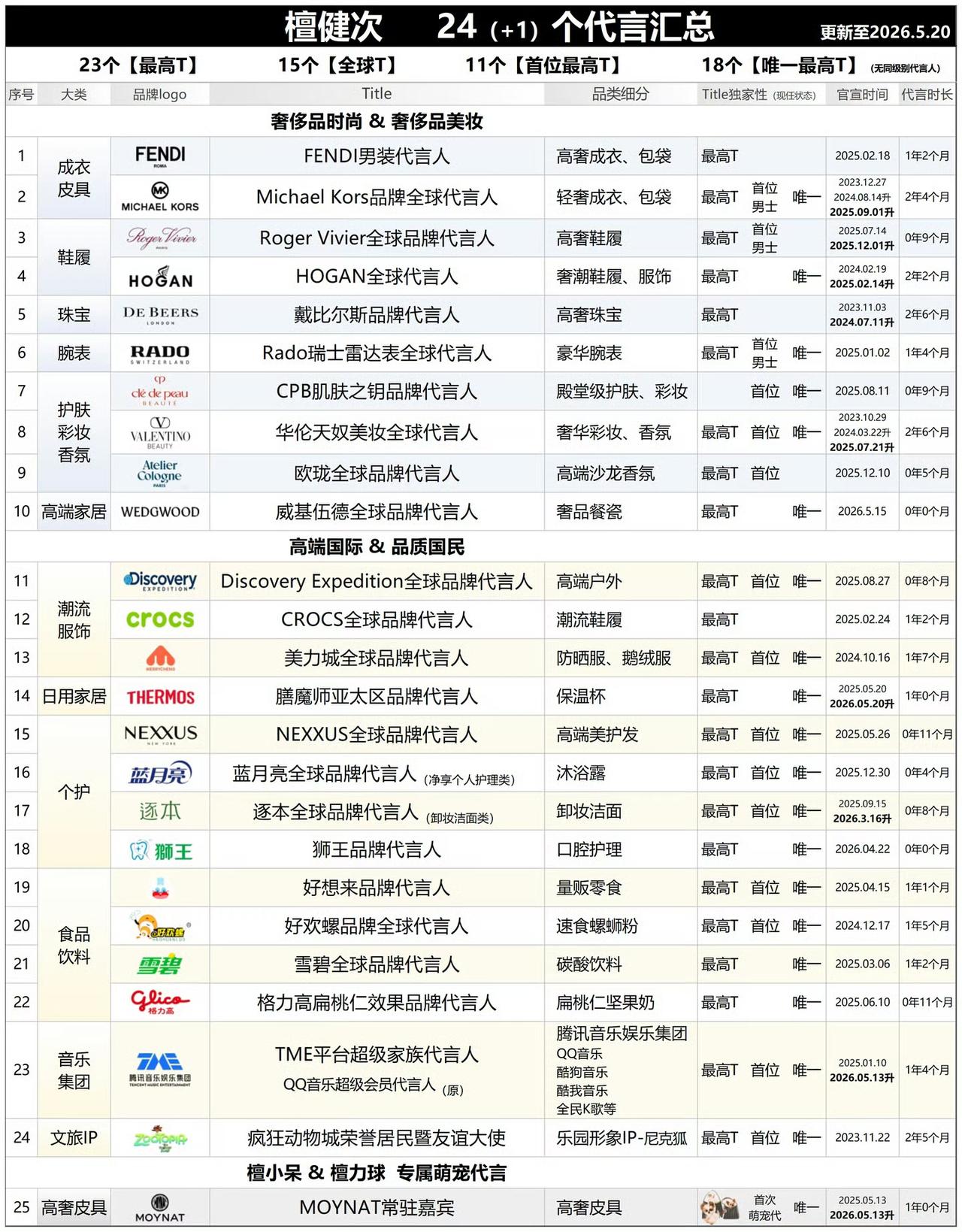Click the 疯狂动物城荣誉居民暨友谊大使 cell
Viewport: 962px width, 1232px height.
point(377,1138)
